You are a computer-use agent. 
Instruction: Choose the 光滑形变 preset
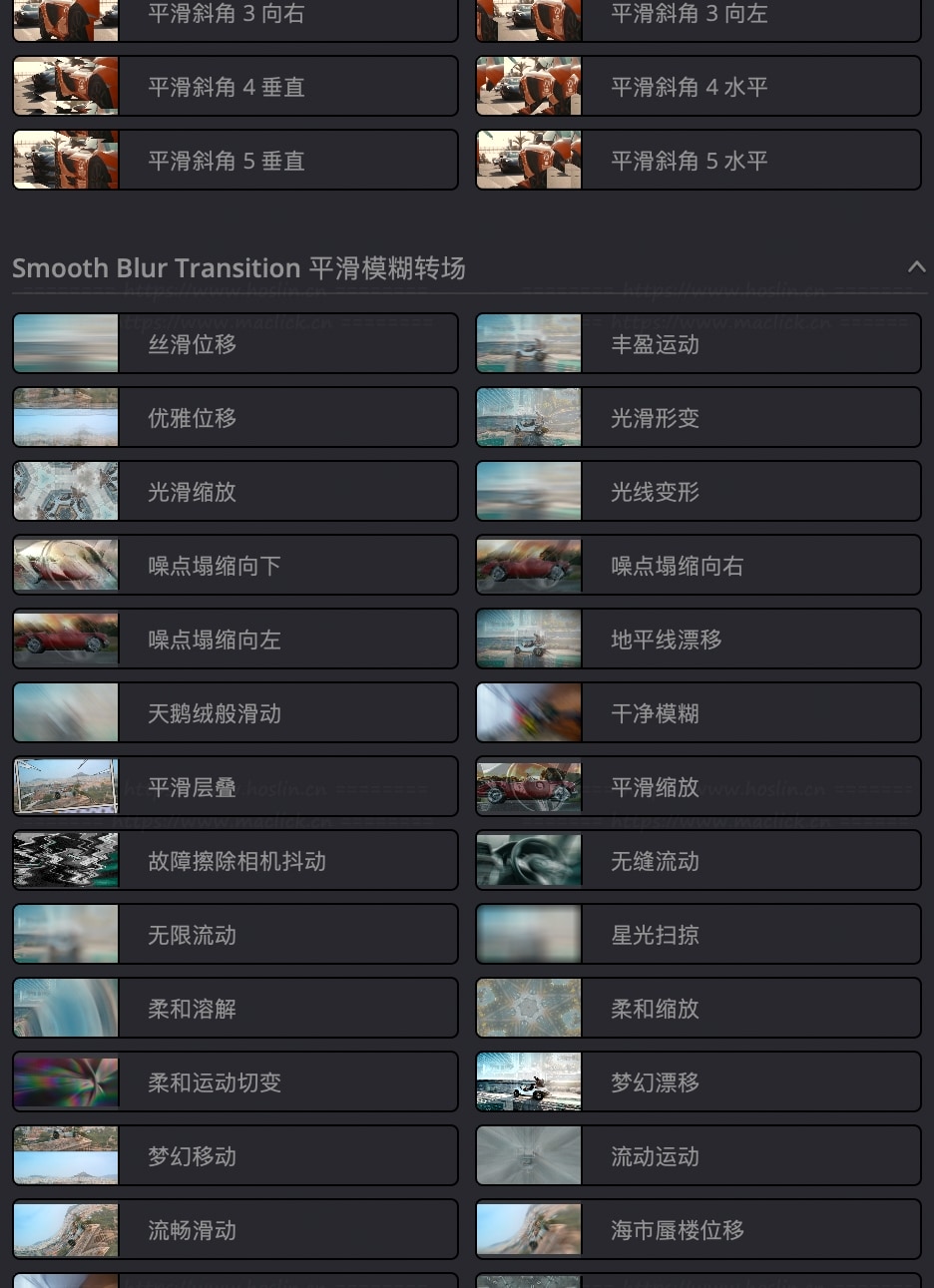(x=699, y=418)
